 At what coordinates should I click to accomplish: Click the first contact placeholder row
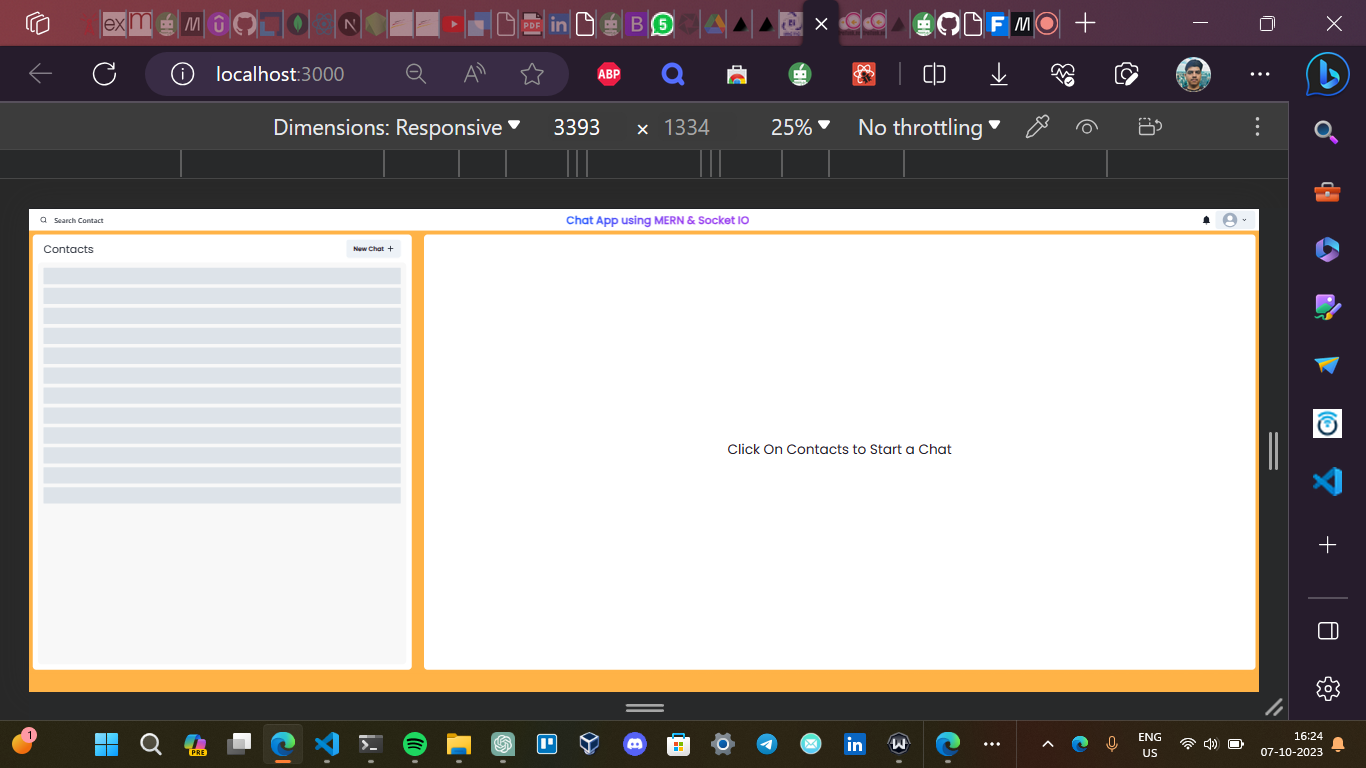click(221, 276)
